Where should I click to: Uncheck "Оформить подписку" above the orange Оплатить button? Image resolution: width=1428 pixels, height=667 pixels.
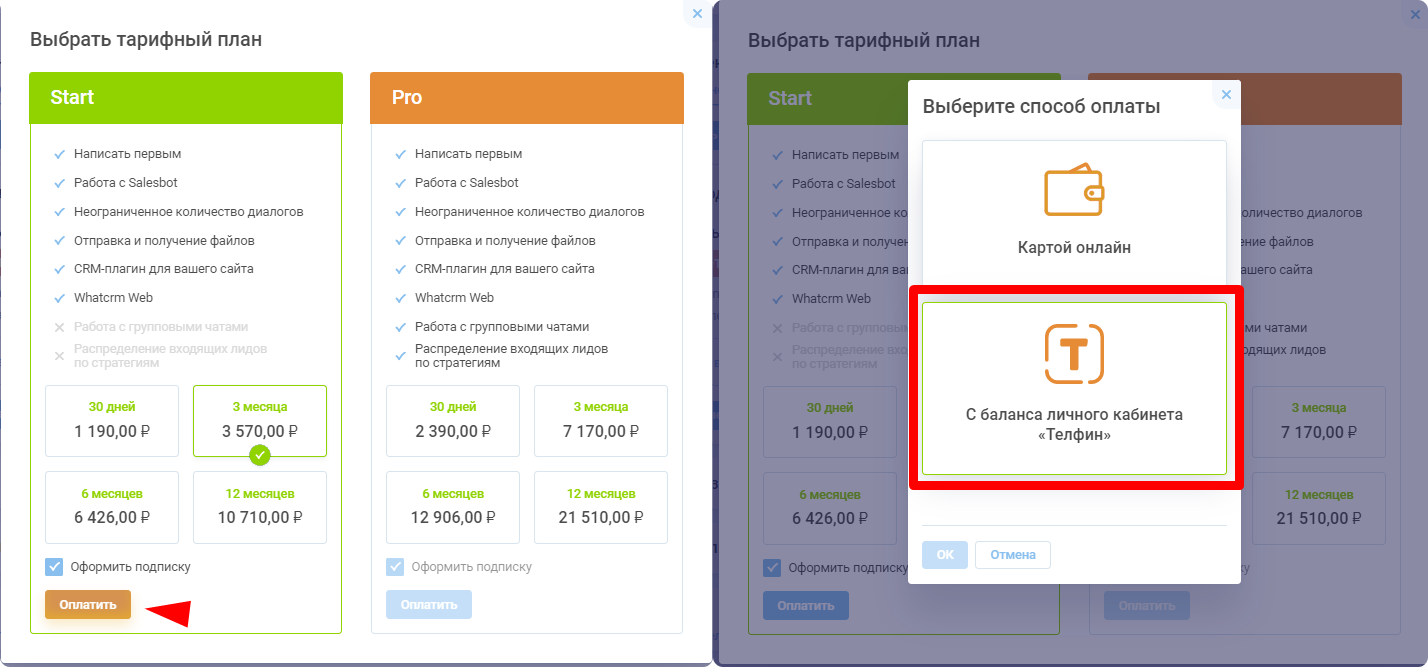point(54,567)
